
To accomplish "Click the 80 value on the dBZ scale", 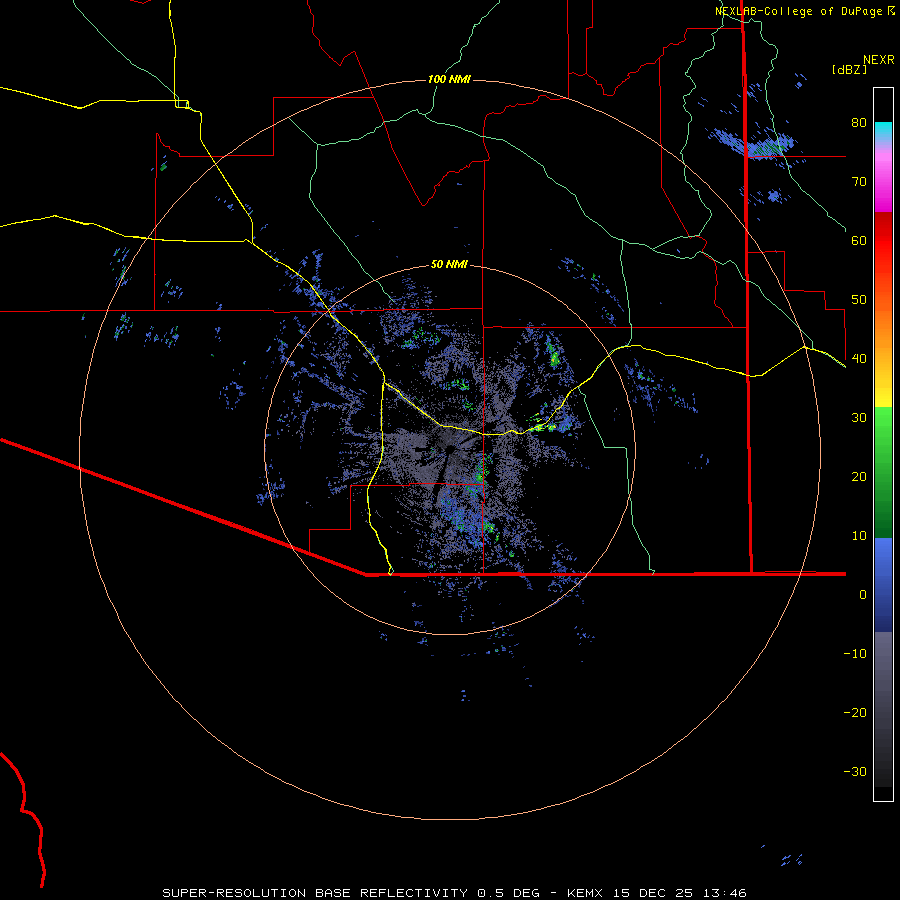I will pyautogui.click(x=859, y=123).
